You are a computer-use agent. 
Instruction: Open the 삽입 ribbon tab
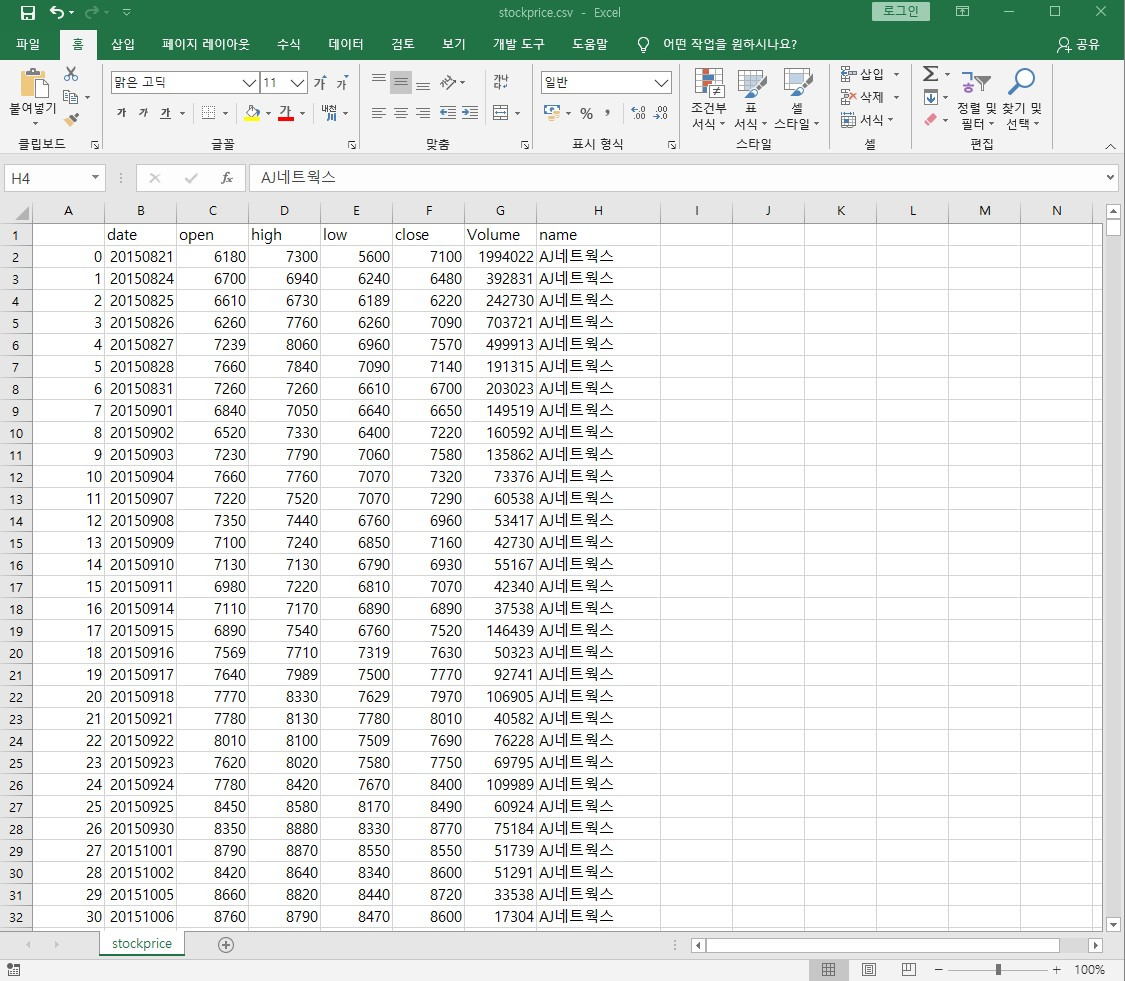click(x=123, y=44)
